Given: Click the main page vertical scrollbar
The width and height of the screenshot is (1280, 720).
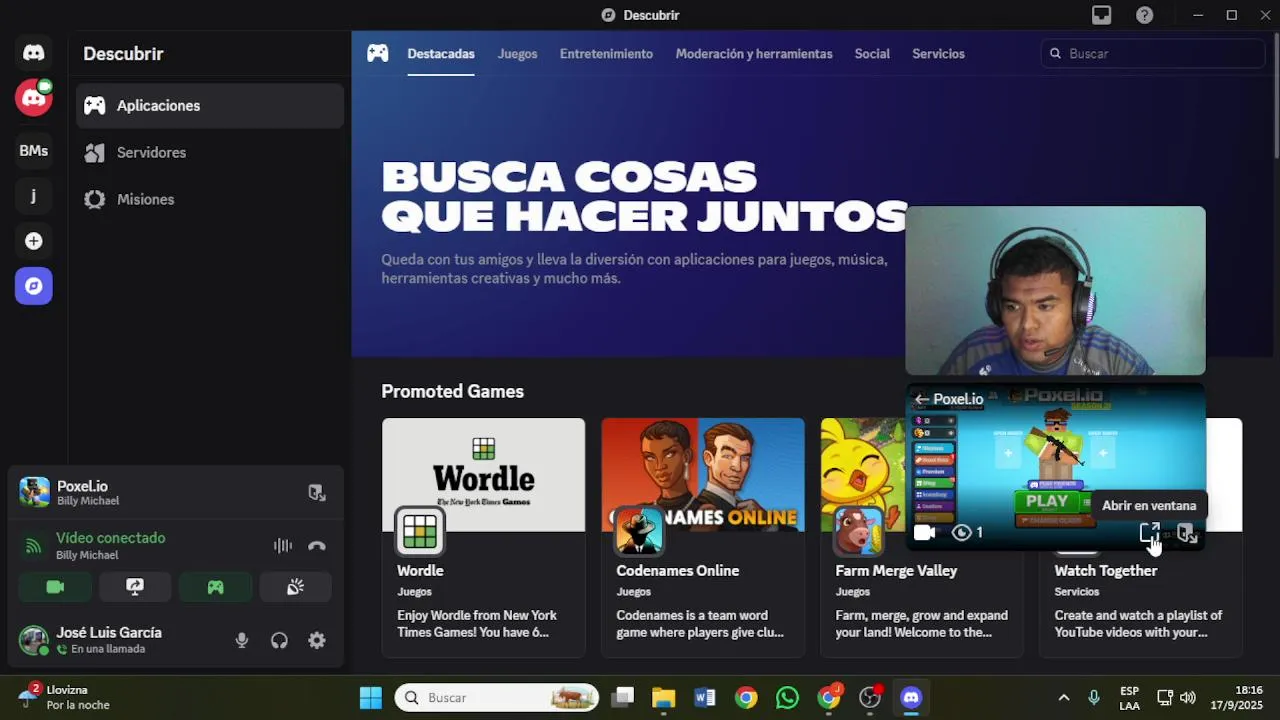Looking at the screenshot, I should point(1275,98).
